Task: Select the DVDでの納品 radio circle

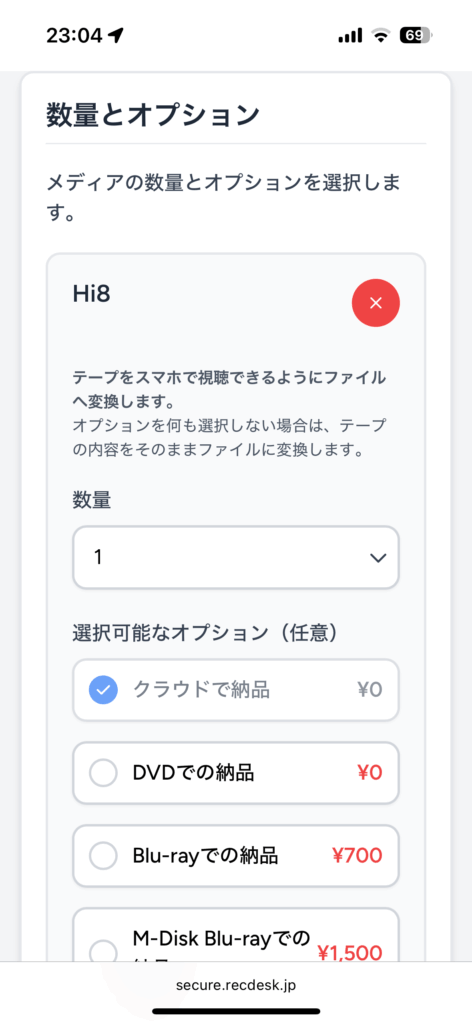Action: [x=103, y=773]
